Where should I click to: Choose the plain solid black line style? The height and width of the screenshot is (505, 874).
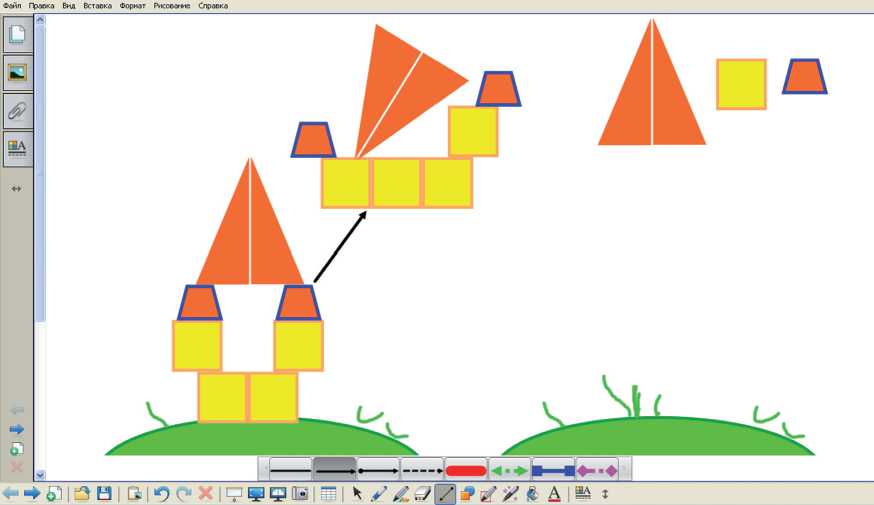pos(290,470)
